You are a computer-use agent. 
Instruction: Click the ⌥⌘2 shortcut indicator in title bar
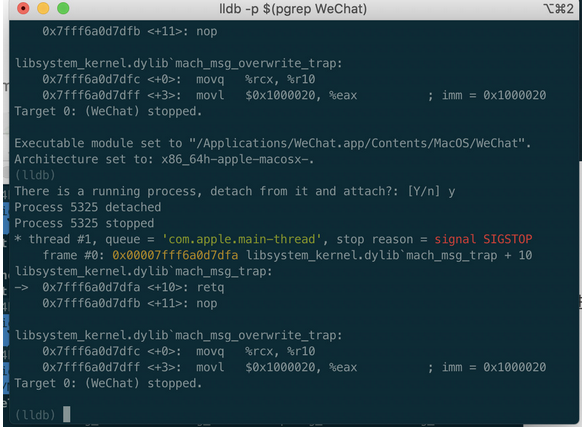(558, 9)
